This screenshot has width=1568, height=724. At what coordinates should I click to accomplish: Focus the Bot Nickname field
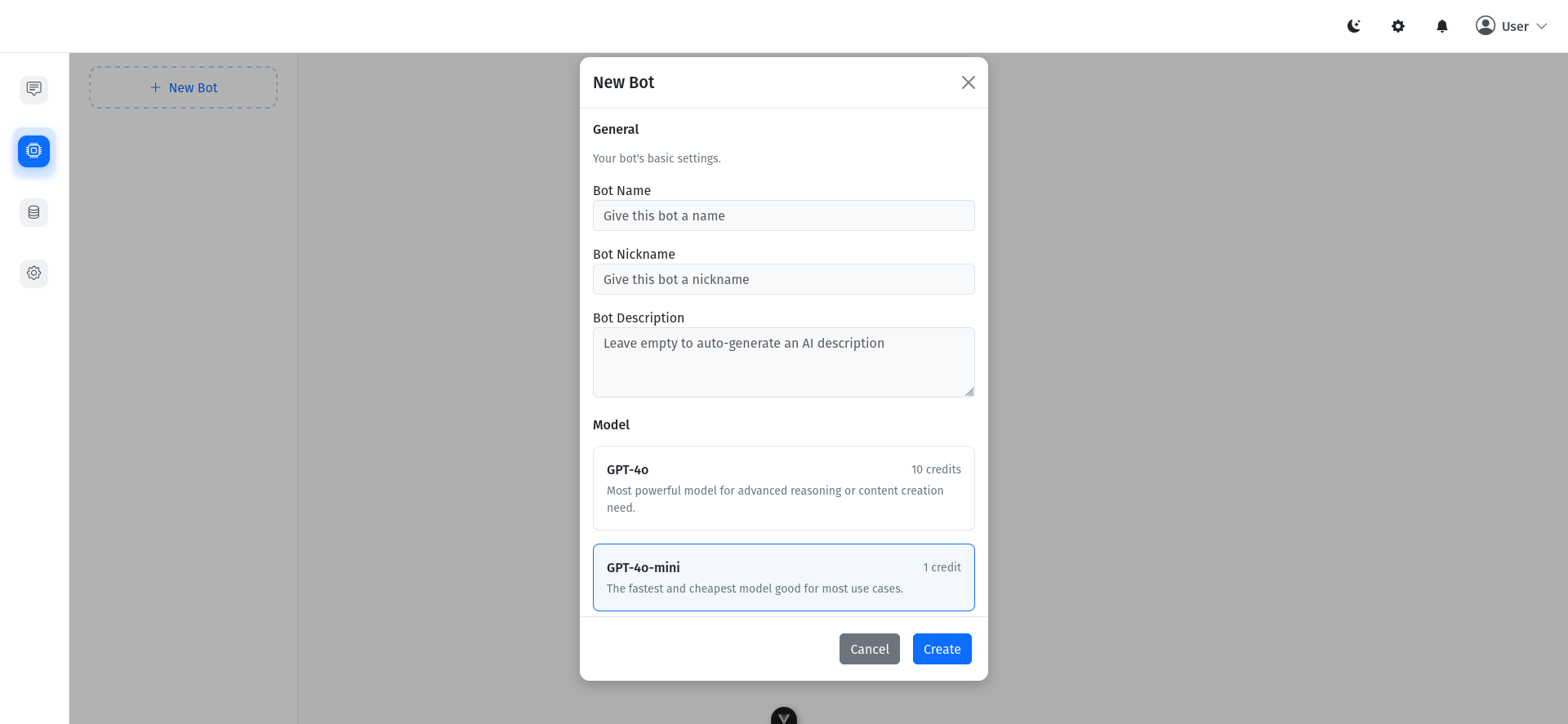point(784,279)
